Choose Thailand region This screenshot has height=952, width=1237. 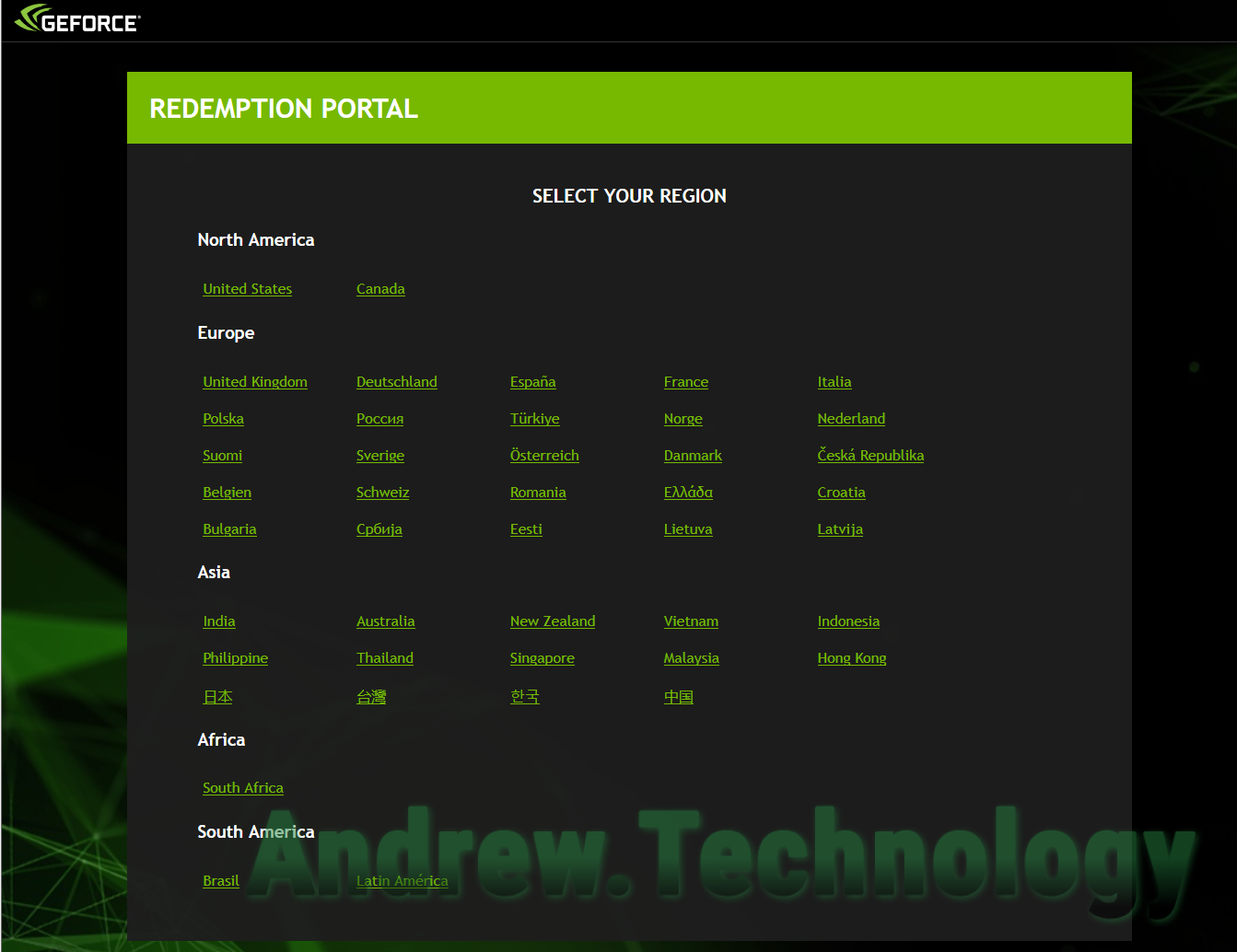click(x=385, y=658)
